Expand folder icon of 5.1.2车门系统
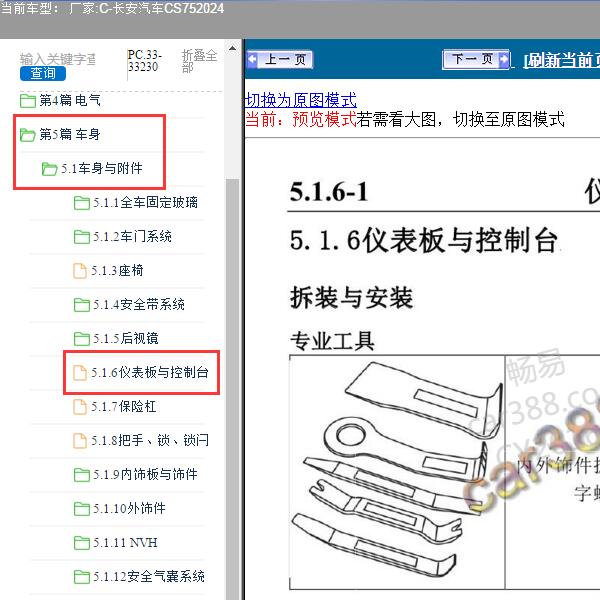Screen dimensions: 600x600 tap(82, 237)
